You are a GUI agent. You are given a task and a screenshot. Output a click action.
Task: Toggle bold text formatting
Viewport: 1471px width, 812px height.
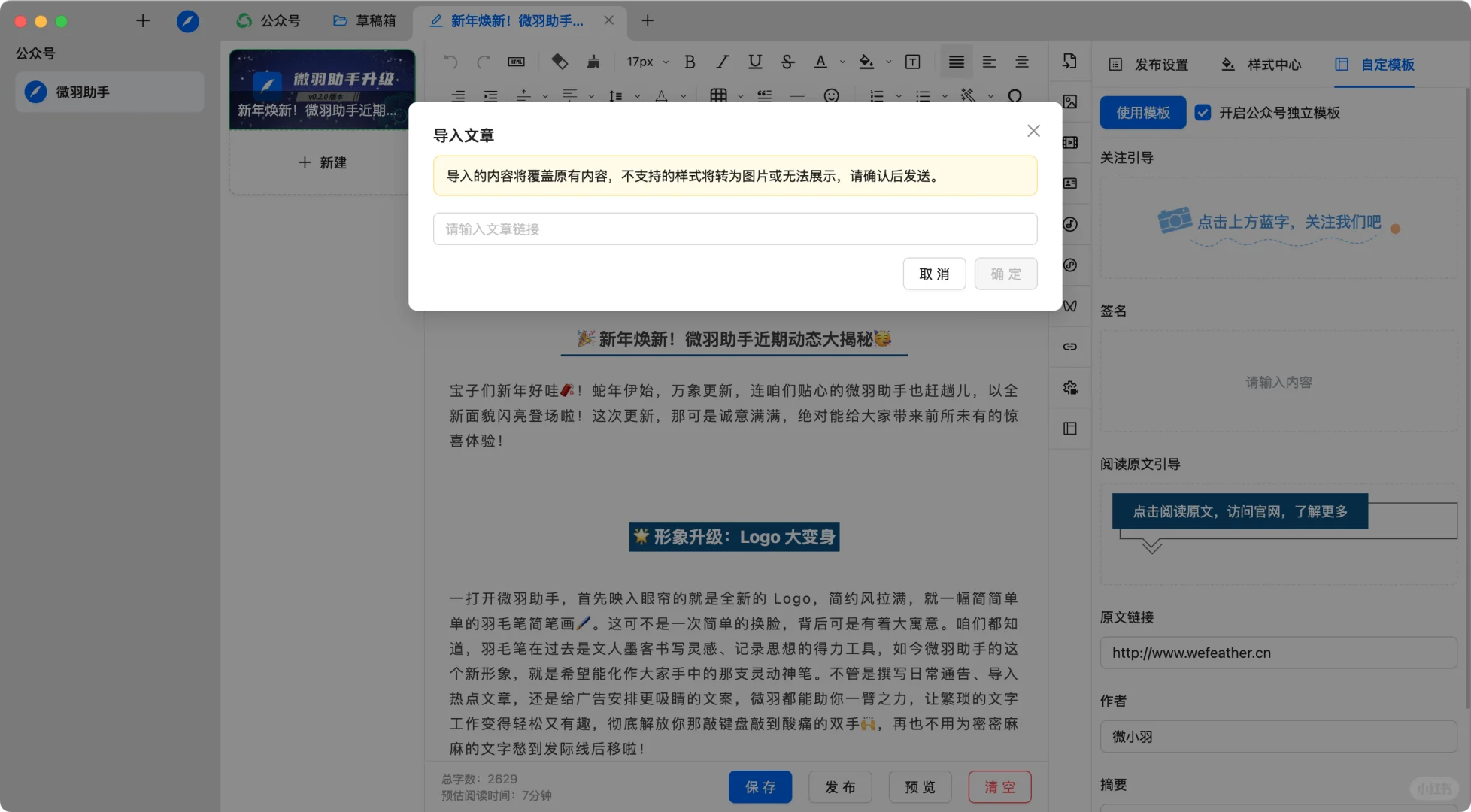689,62
